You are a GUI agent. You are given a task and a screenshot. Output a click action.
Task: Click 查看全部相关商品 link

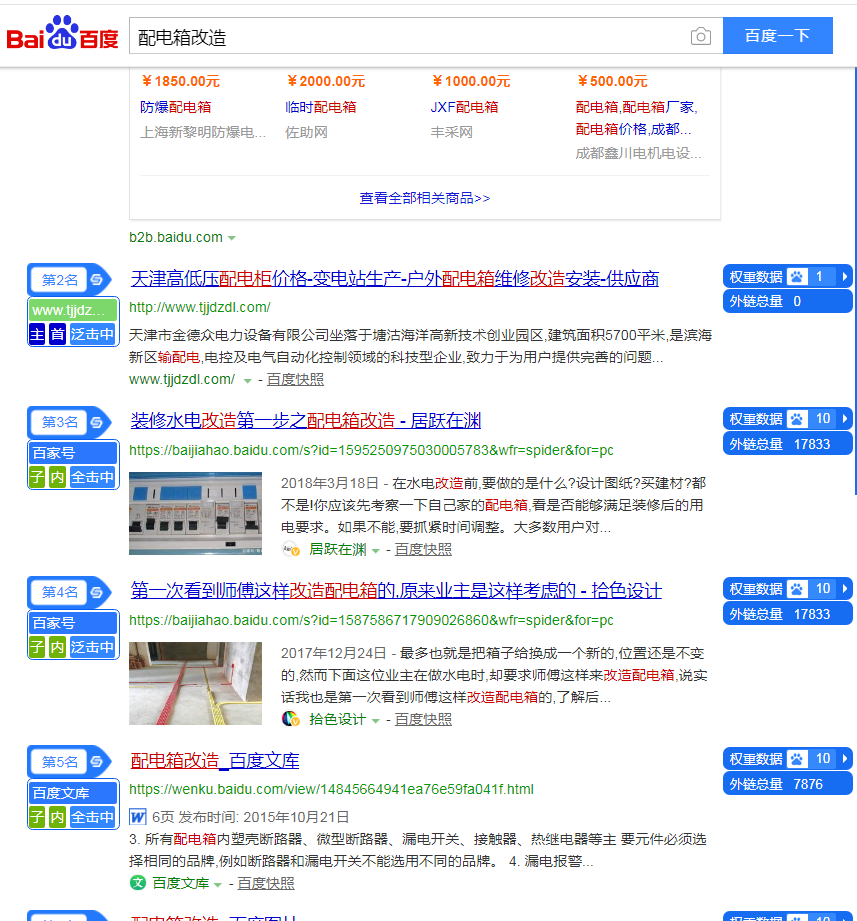[x=424, y=198]
